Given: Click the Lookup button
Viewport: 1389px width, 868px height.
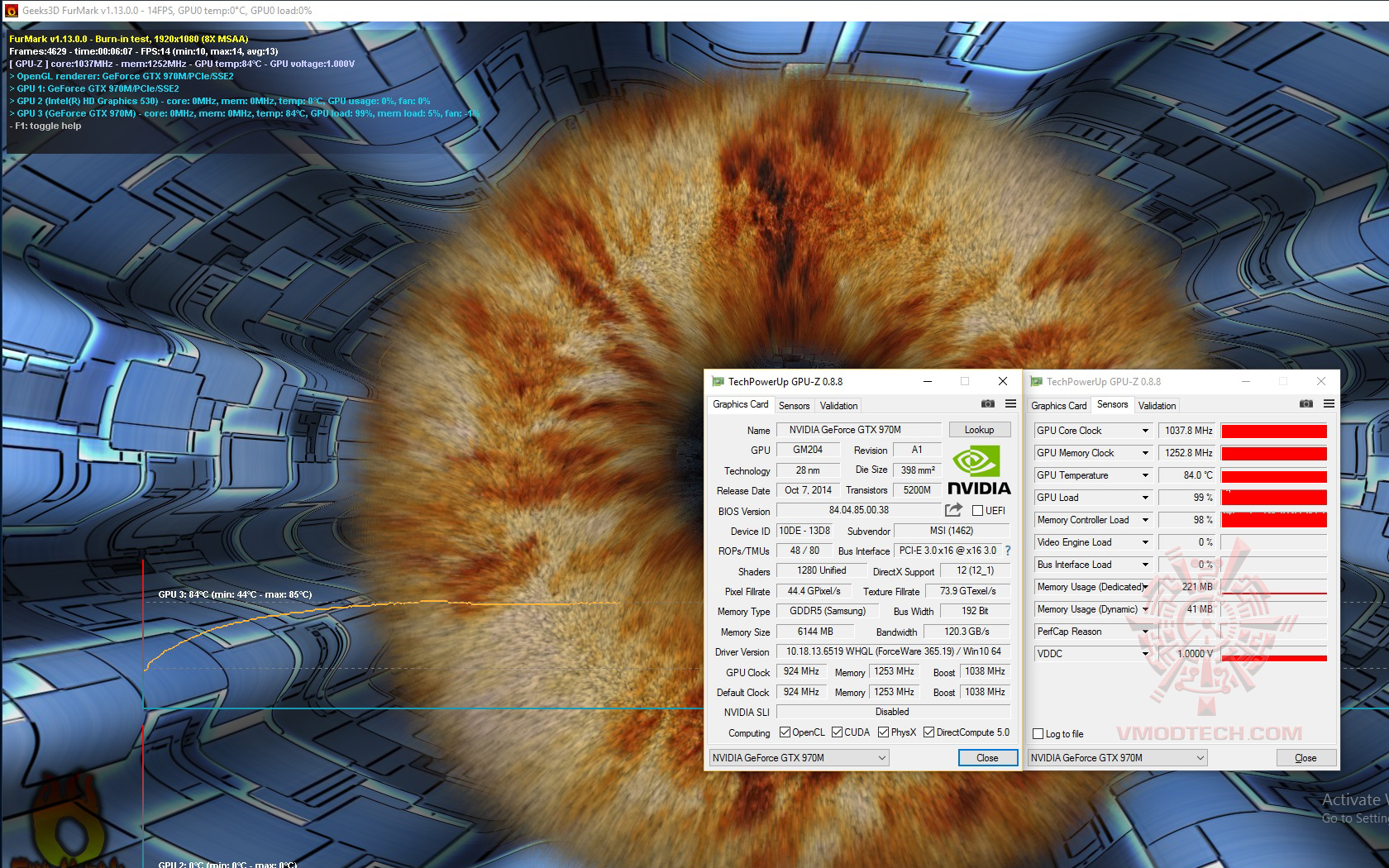Looking at the screenshot, I should click(x=979, y=430).
